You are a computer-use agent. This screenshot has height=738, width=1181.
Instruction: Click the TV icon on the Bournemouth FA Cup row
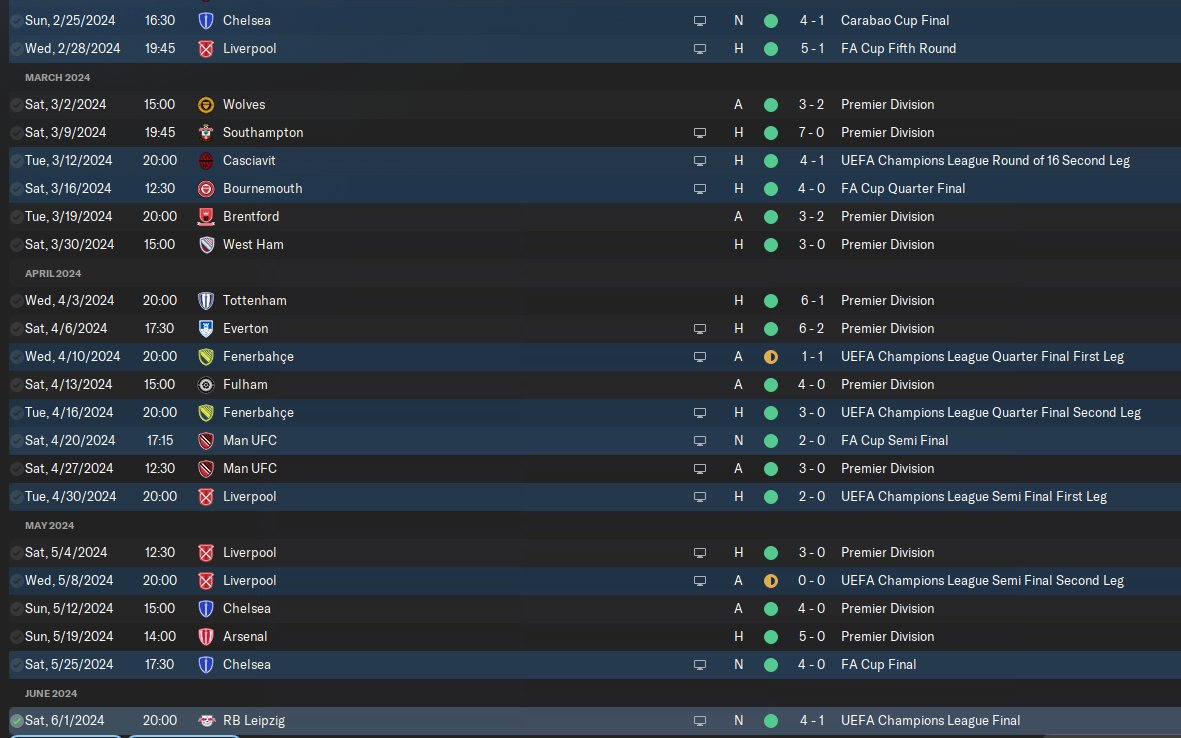coord(700,189)
